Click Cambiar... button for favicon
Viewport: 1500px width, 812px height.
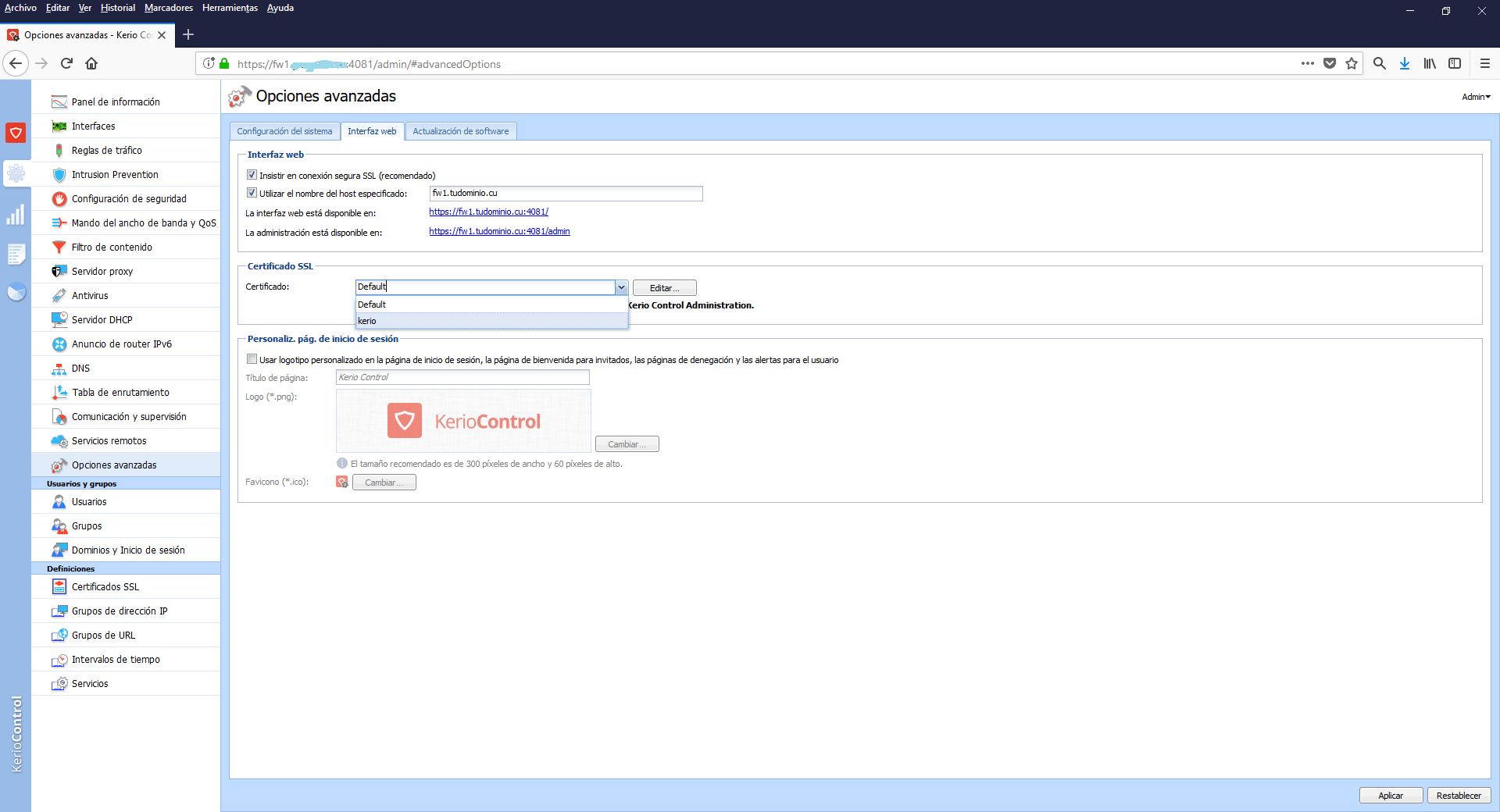384,483
